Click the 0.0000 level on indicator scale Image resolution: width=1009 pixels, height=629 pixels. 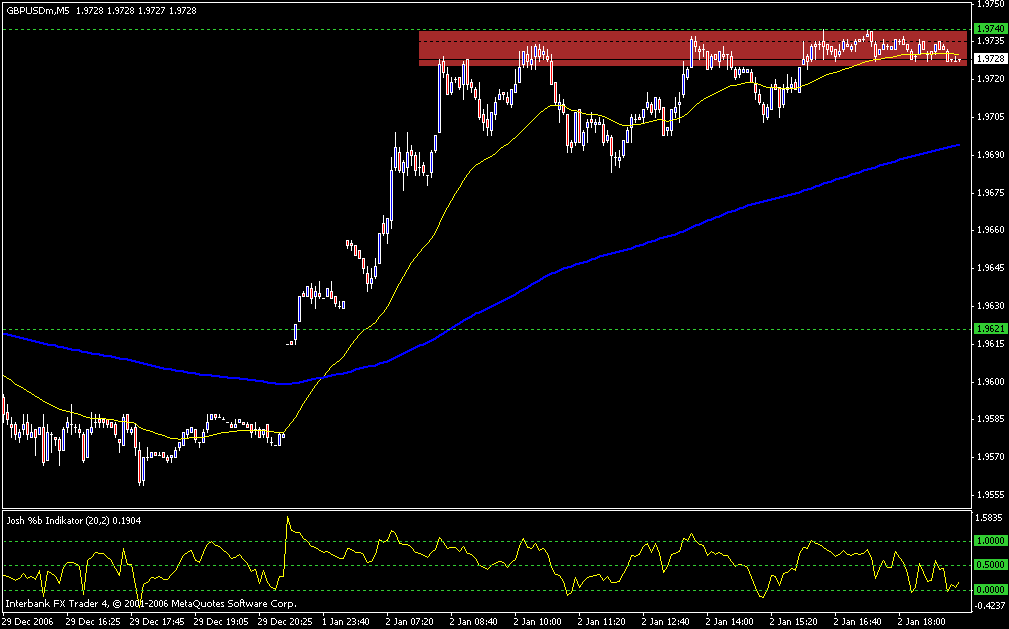[x=990, y=590]
